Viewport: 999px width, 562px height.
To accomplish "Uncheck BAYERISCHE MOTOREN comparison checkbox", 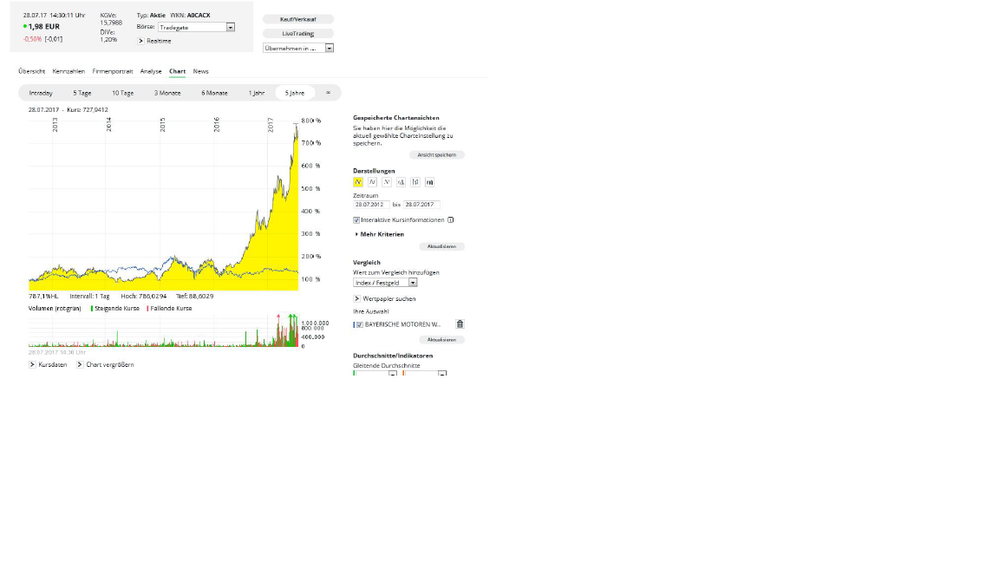I will click(x=359, y=325).
